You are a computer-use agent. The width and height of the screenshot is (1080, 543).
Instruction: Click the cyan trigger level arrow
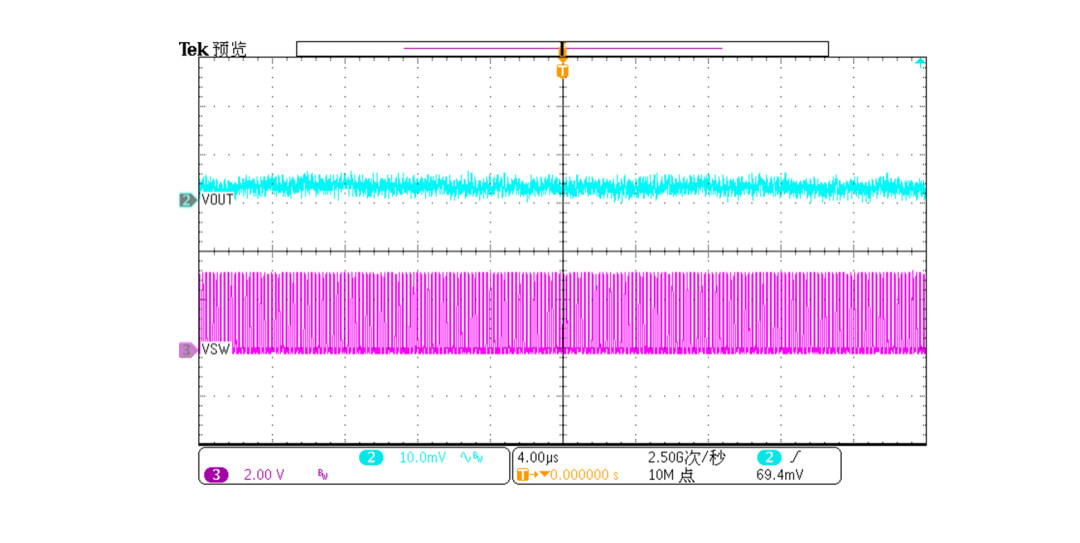[x=919, y=63]
